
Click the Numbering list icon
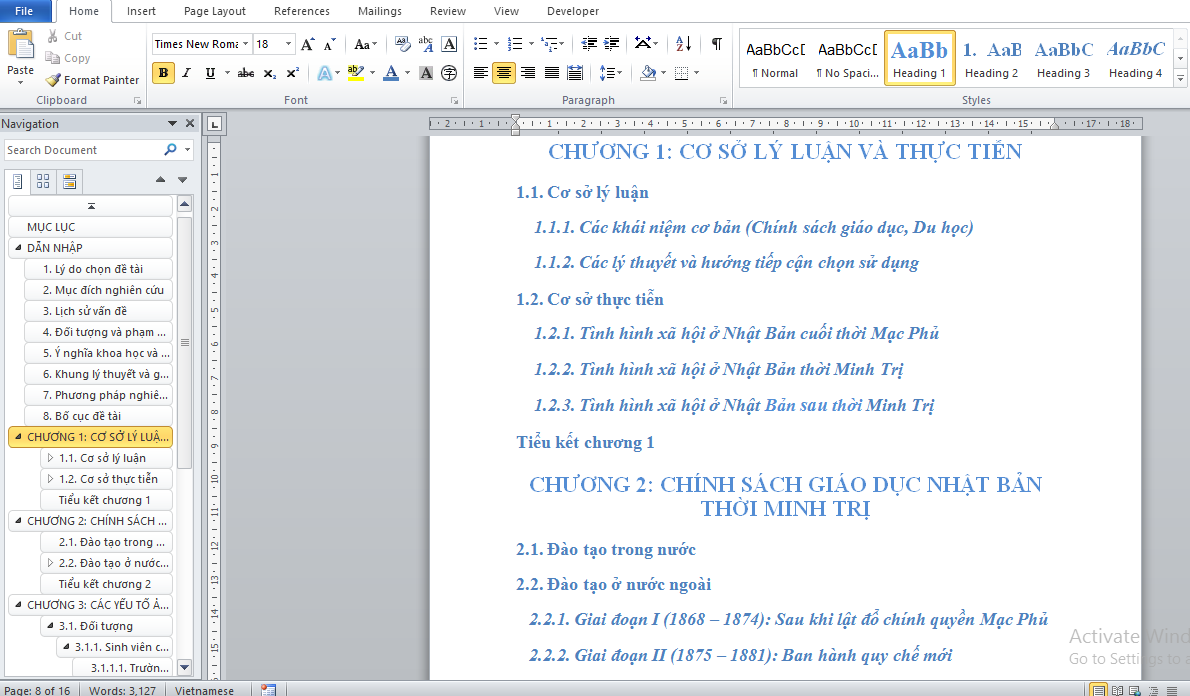click(x=515, y=44)
